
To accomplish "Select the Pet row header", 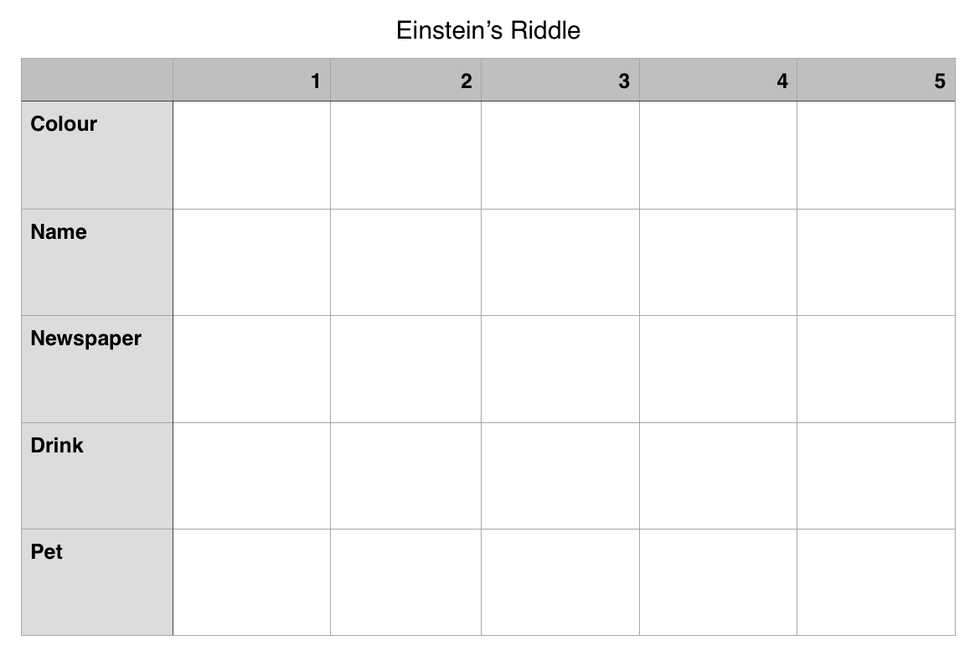I will click(x=97, y=582).
